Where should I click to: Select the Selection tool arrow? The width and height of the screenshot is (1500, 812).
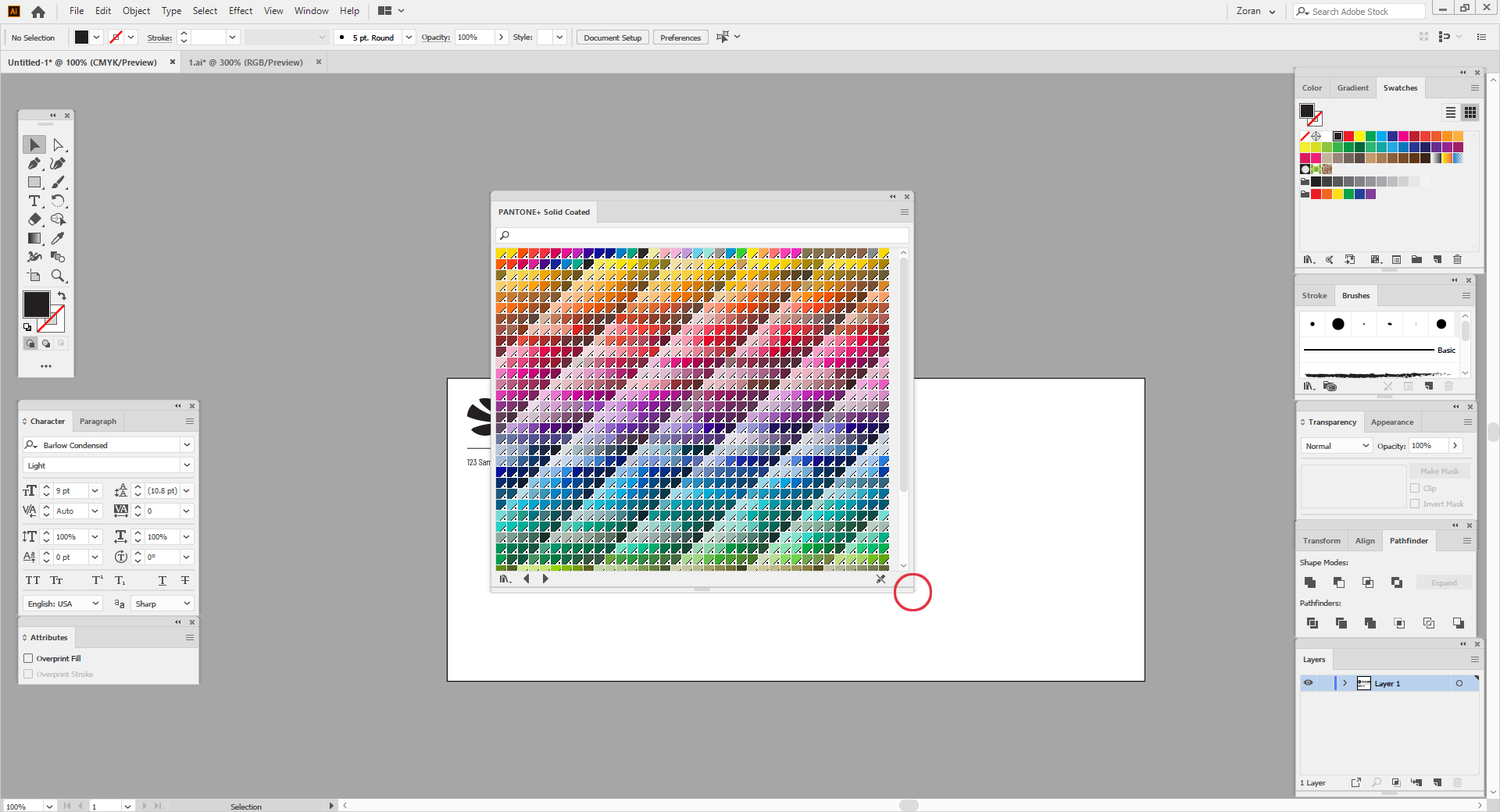(x=34, y=144)
